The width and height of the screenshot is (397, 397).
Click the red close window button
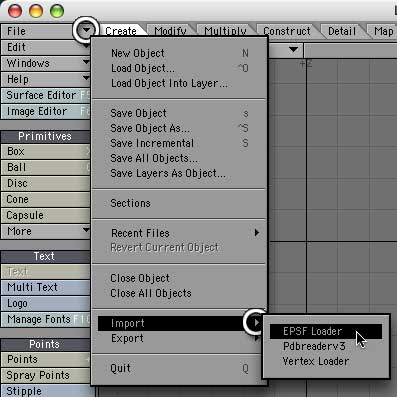pos(15,11)
